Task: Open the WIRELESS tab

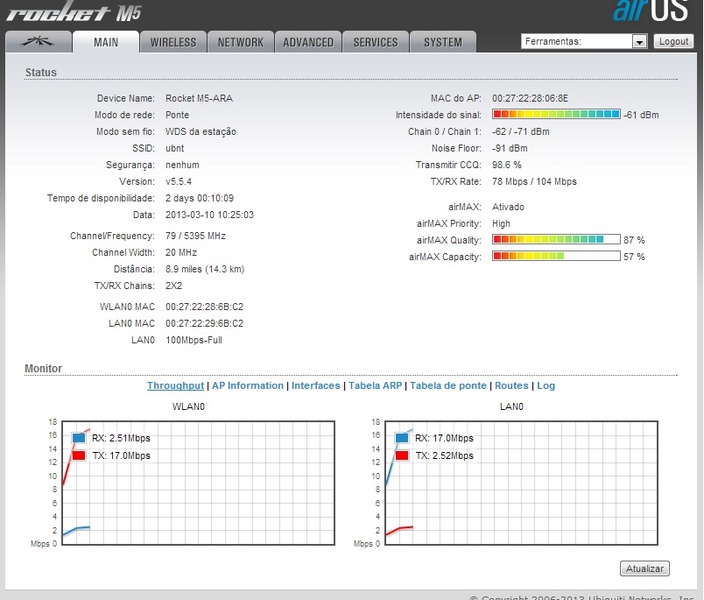Action: (173, 42)
